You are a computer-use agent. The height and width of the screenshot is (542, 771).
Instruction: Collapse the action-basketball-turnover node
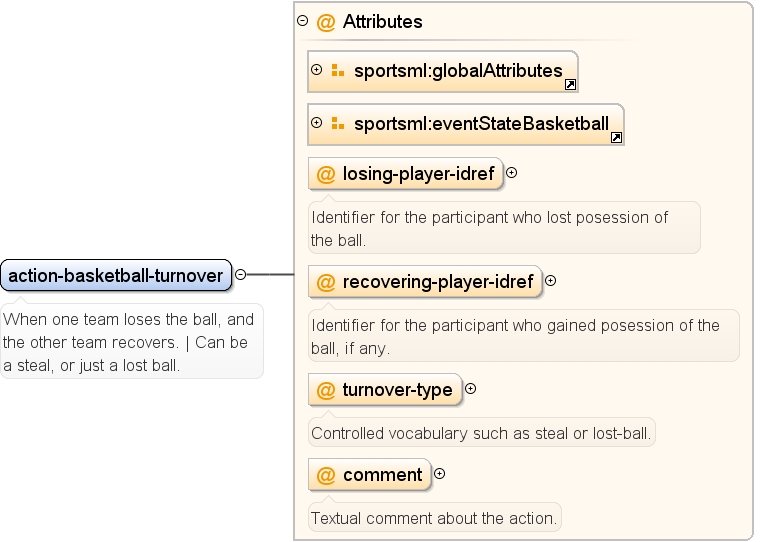tap(240, 274)
